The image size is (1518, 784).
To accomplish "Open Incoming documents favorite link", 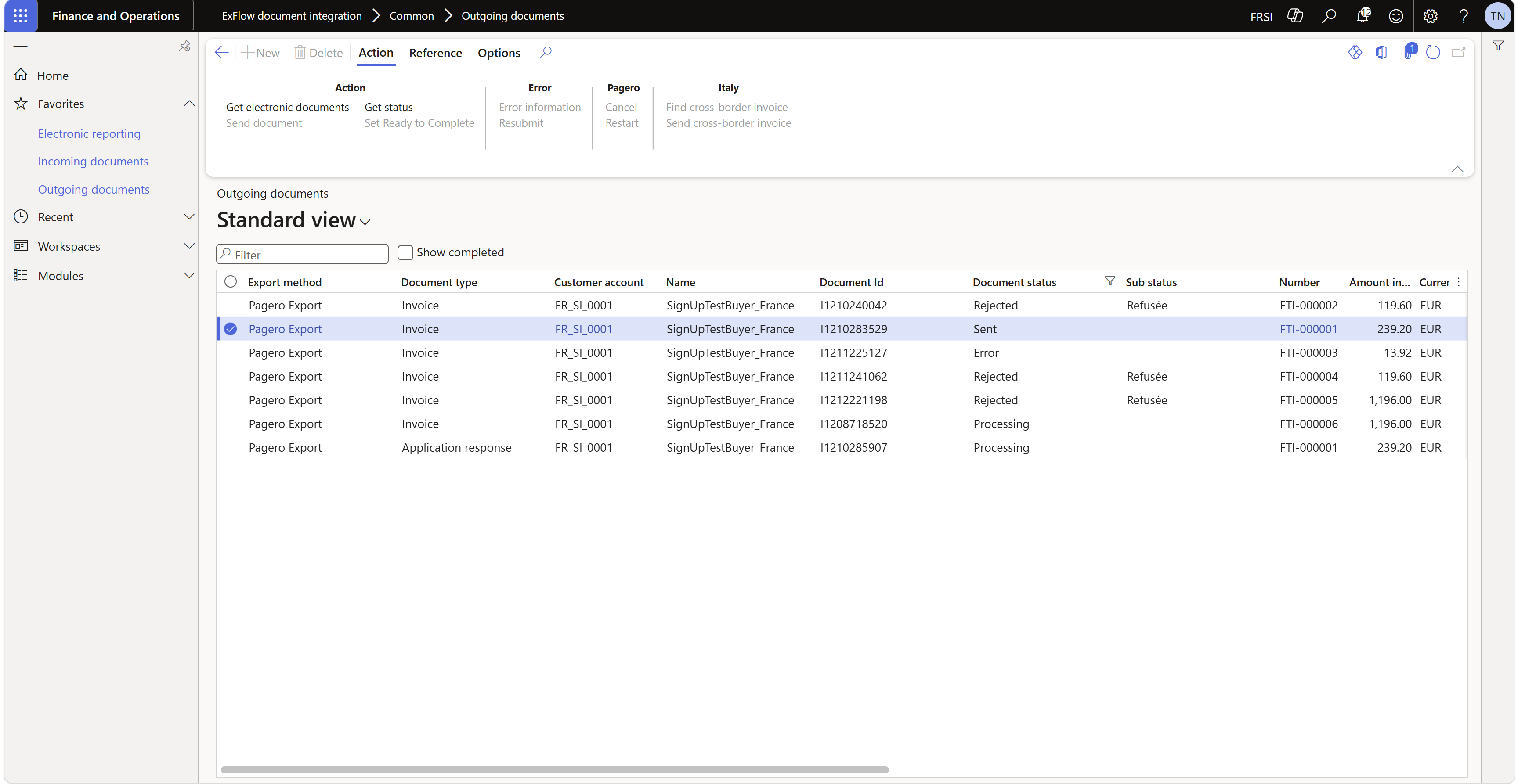I will click(93, 161).
